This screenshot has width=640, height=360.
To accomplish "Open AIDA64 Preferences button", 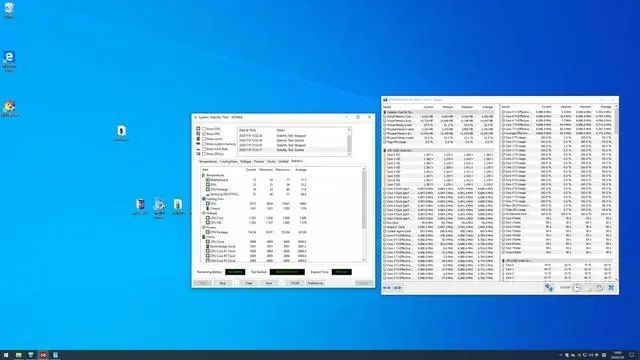I will coord(315,283).
